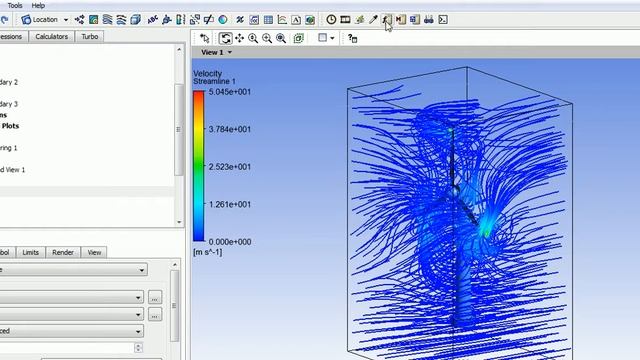
Task: Insert a Chart
Action: (282, 20)
